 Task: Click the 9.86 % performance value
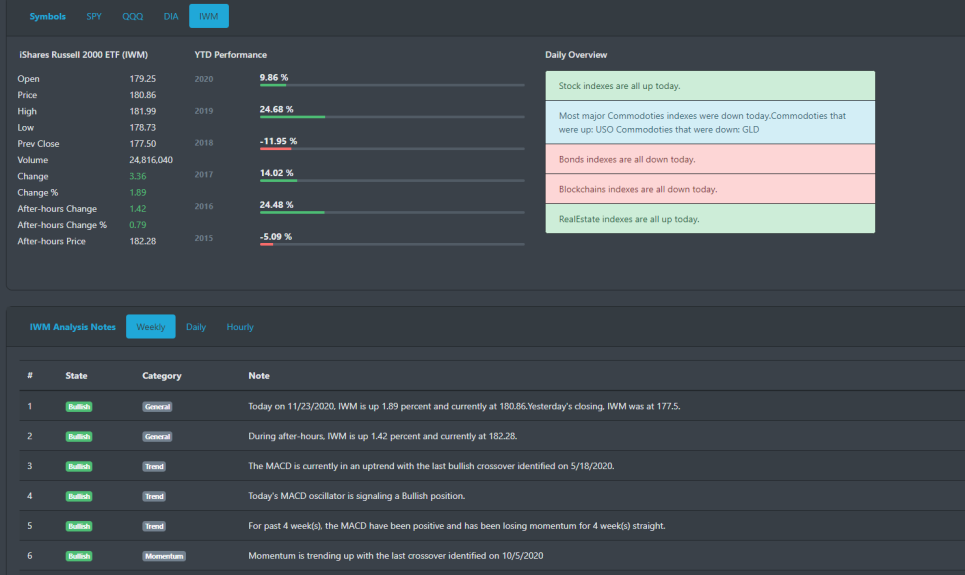point(274,78)
